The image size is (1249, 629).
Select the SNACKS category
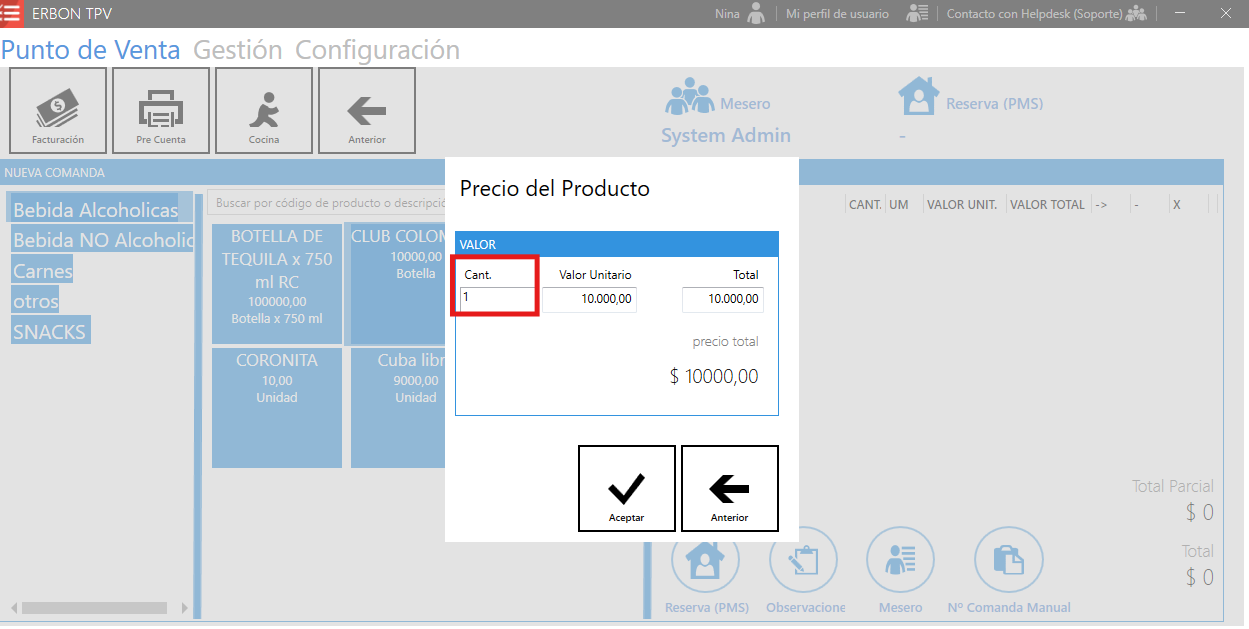(50, 331)
